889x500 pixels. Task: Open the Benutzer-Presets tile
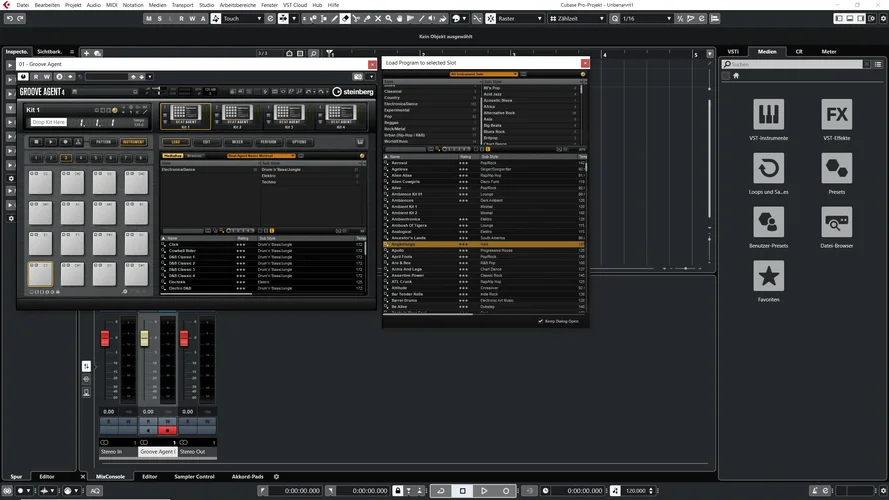click(x=768, y=222)
